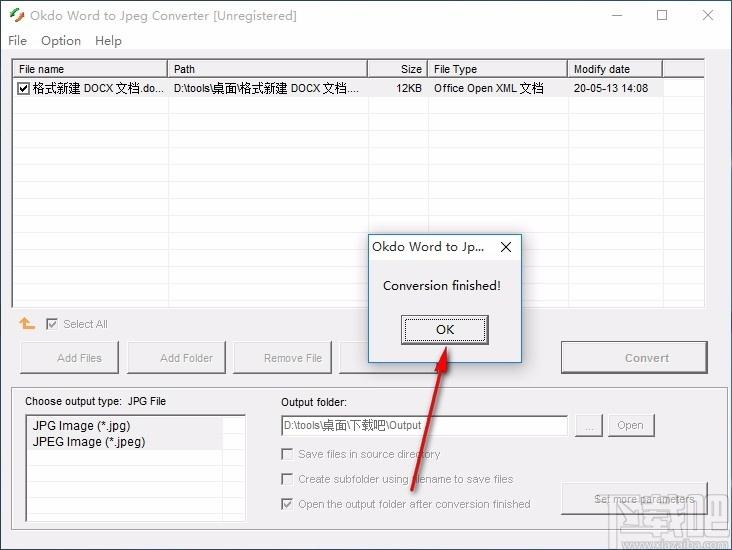This screenshot has width=732, height=550.
Task: Click the Set more parameters button
Action: click(x=634, y=499)
